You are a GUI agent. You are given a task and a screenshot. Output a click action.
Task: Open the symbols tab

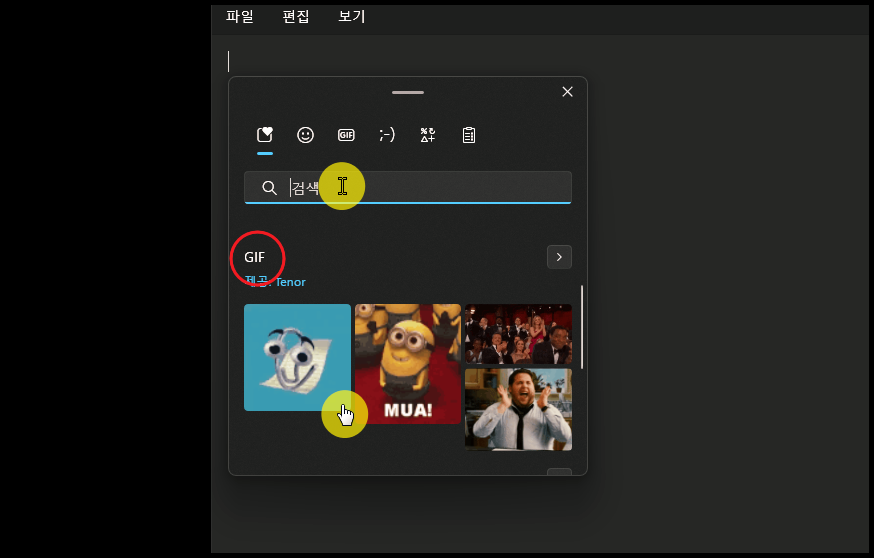click(x=428, y=135)
